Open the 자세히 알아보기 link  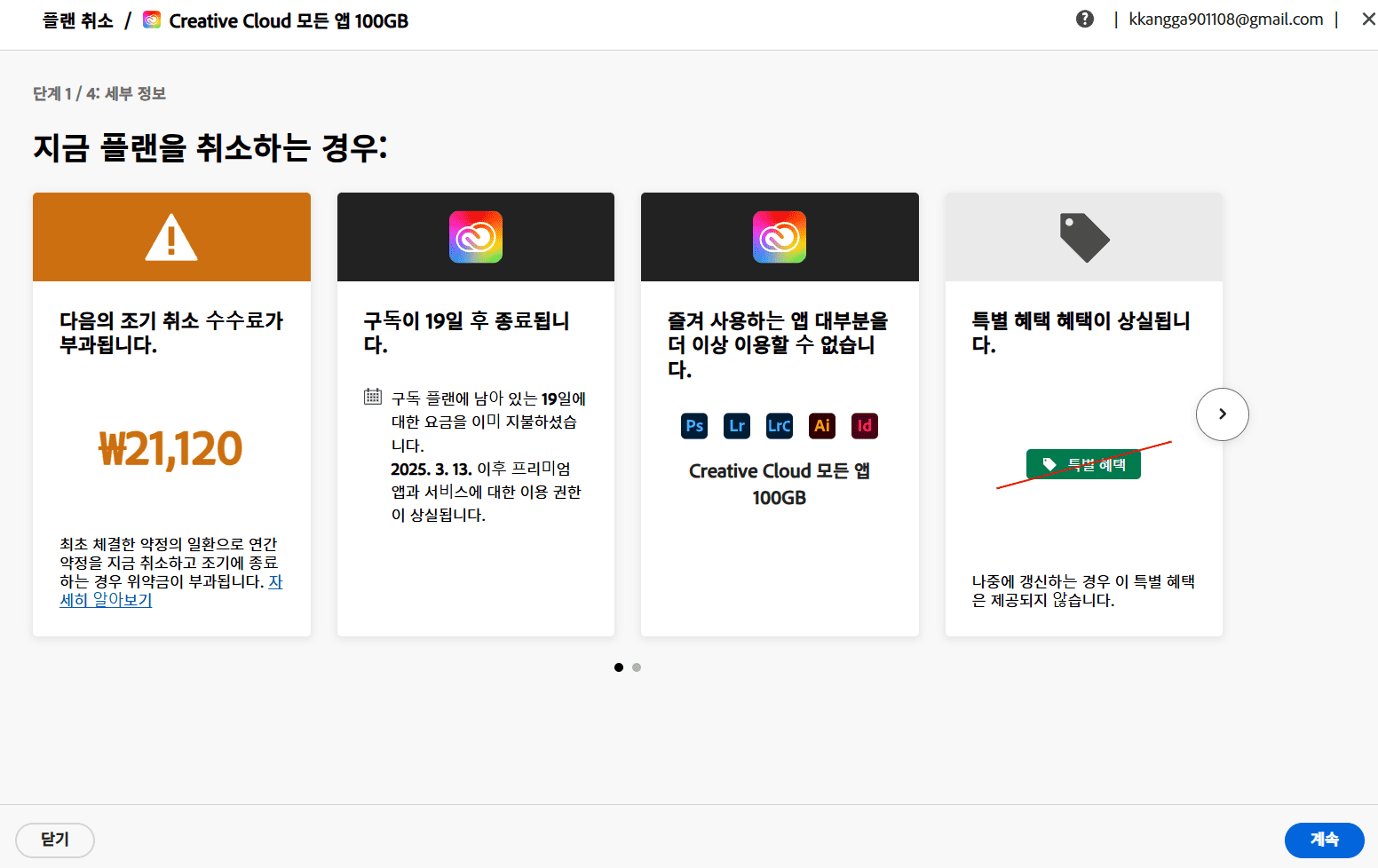106,600
